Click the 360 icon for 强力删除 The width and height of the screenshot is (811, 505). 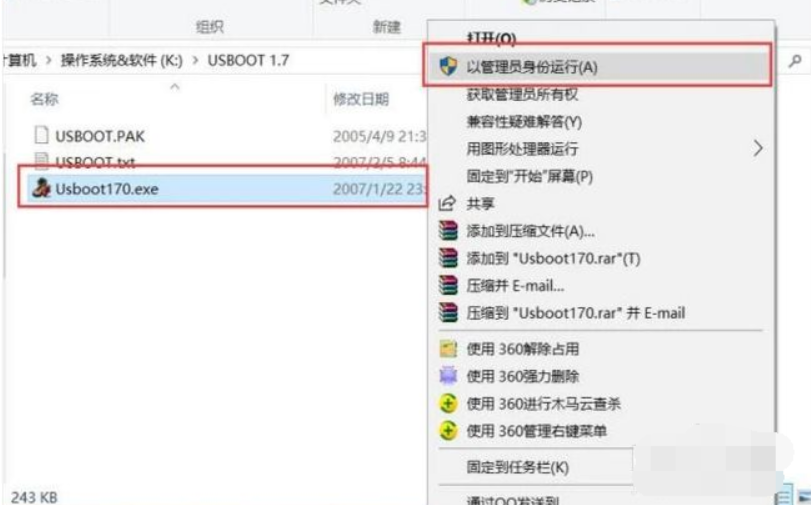448,376
